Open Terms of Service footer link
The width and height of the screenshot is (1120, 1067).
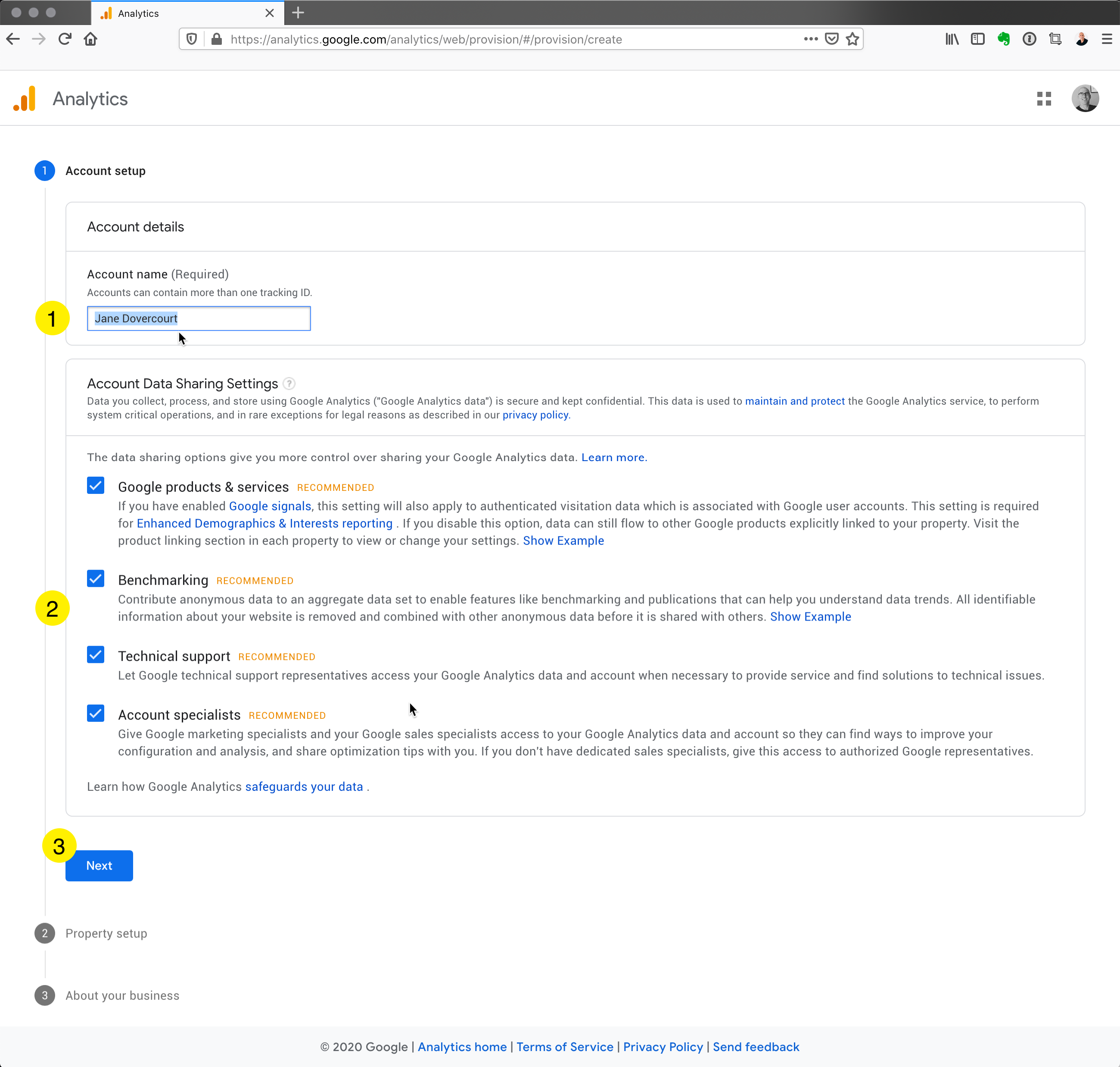pyautogui.click(x=565, y=1047)
